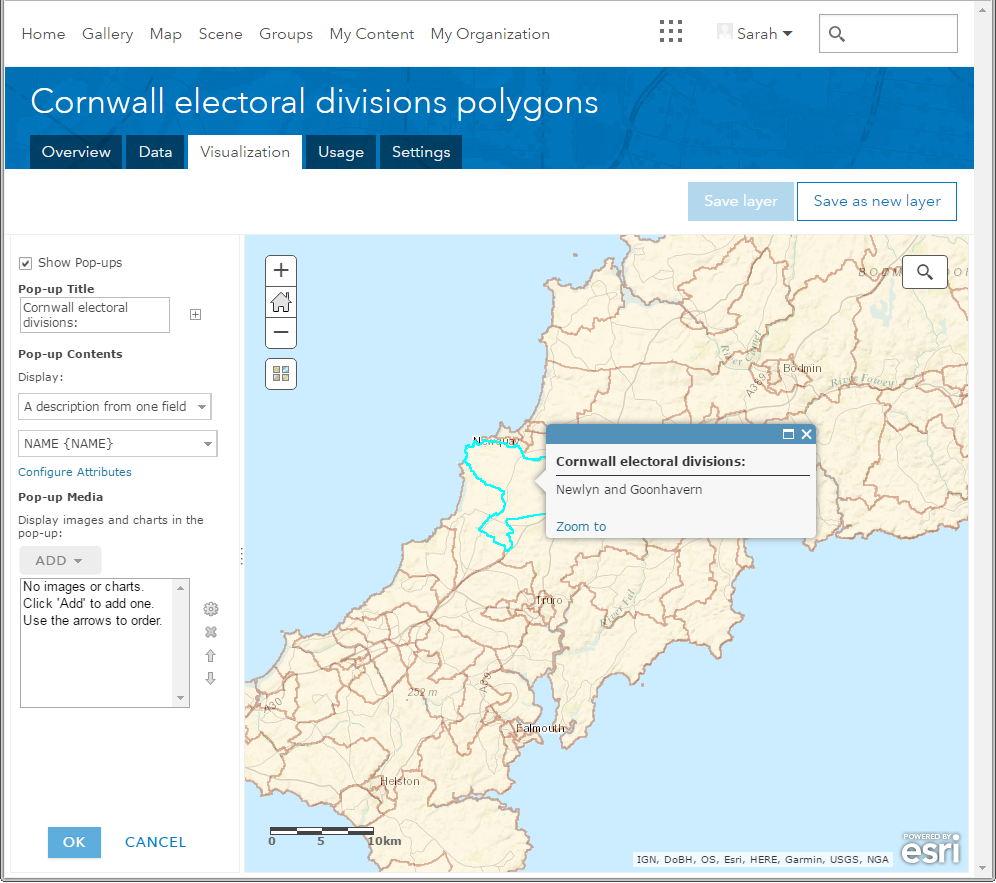Zoom in on the map

point(281,271)
